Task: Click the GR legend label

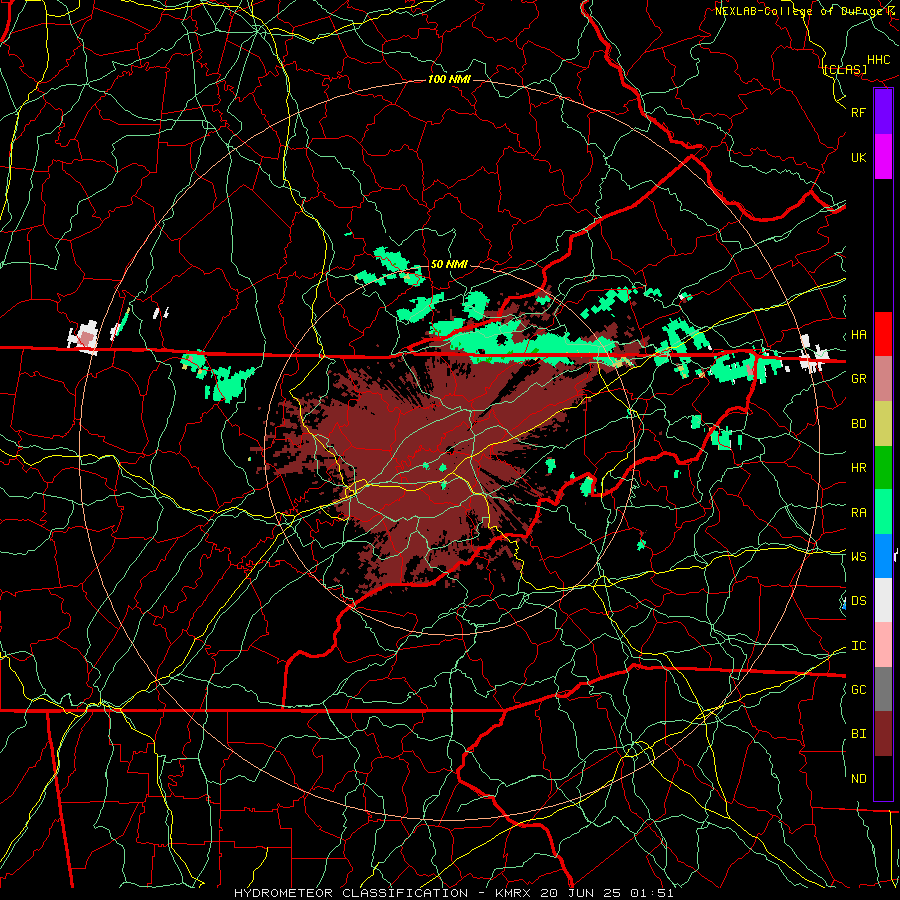Action: (x=858, y=379)
